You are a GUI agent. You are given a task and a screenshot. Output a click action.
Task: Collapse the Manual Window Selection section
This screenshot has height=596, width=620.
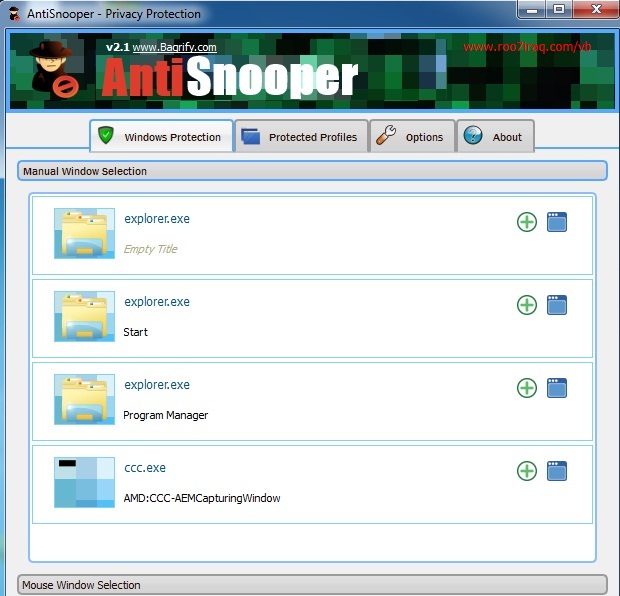pos(312,171)
